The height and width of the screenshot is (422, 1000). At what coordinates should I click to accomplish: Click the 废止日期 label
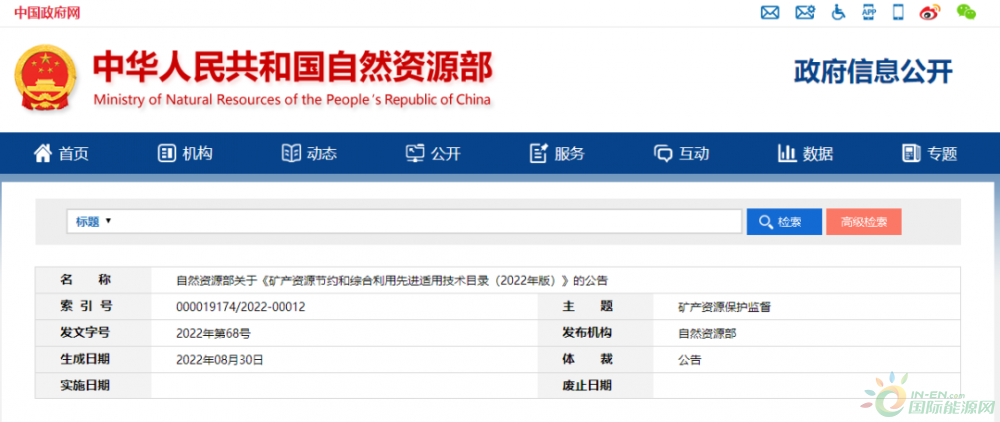pos(587,386)
